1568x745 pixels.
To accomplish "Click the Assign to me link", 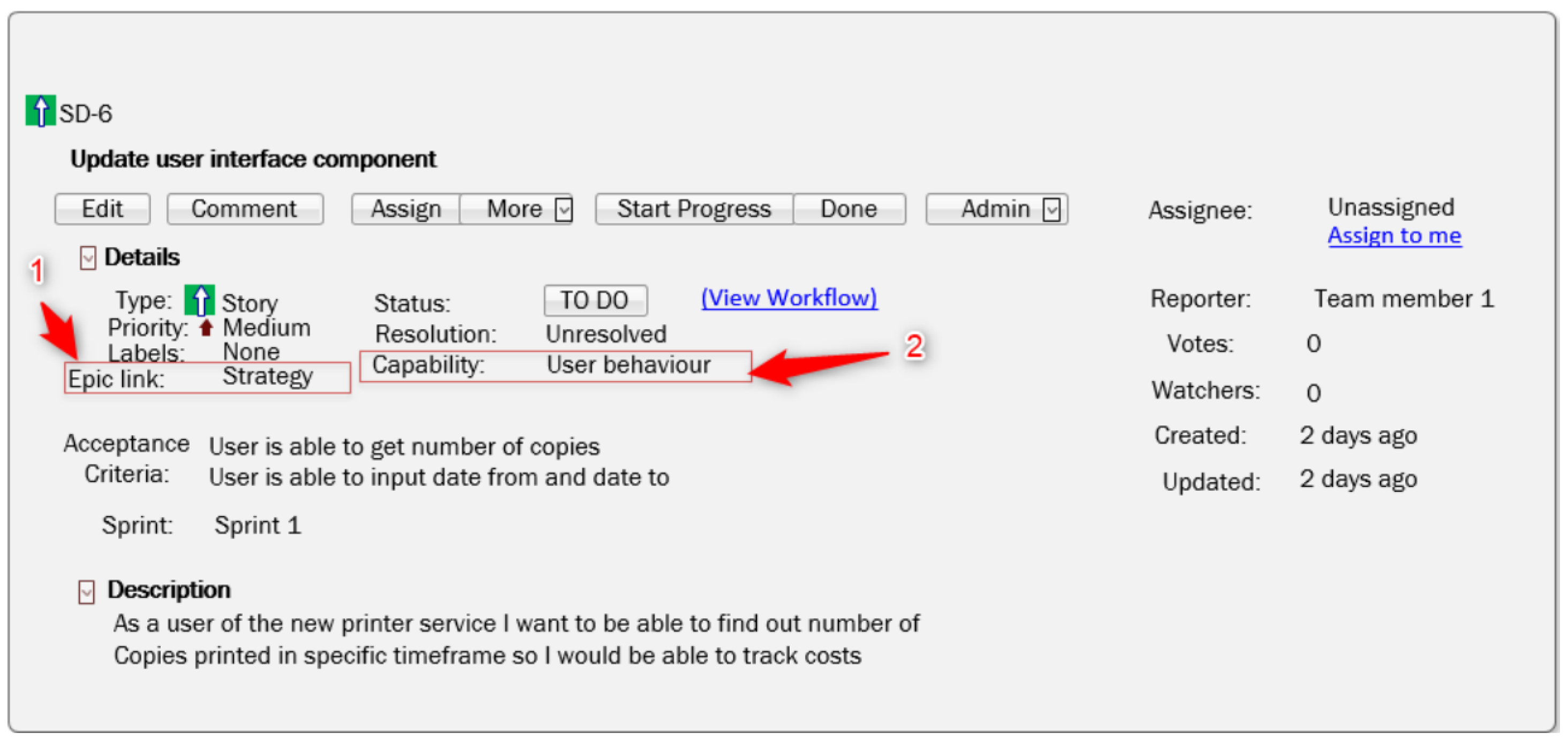I will tap(1395, 235).
